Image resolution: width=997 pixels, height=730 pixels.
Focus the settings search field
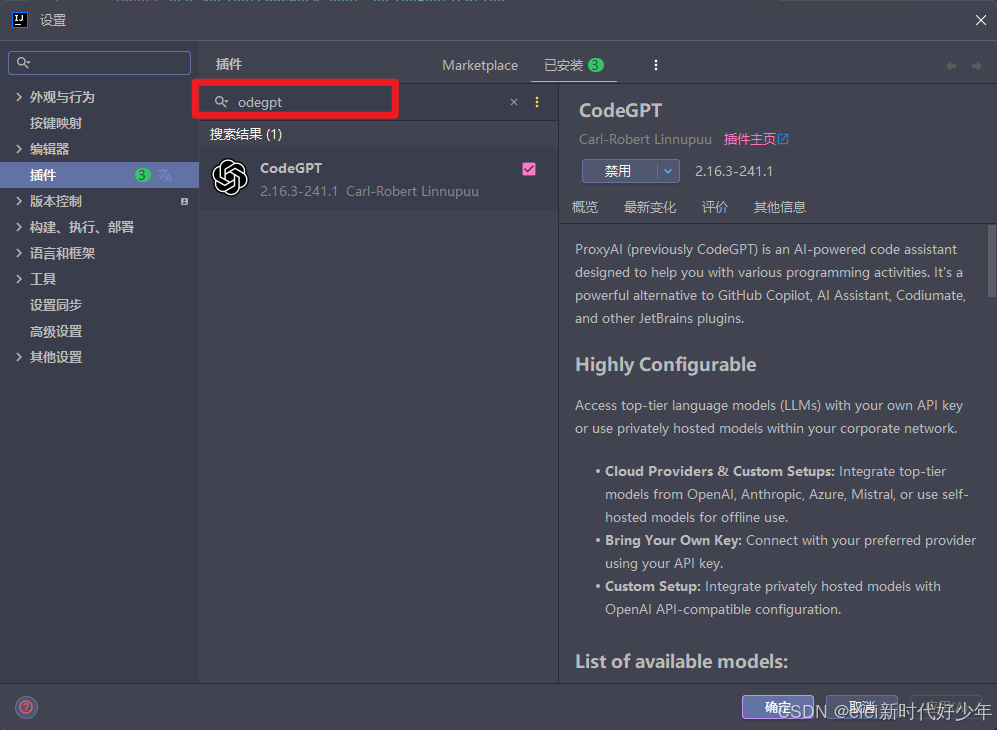click(99, 63)
